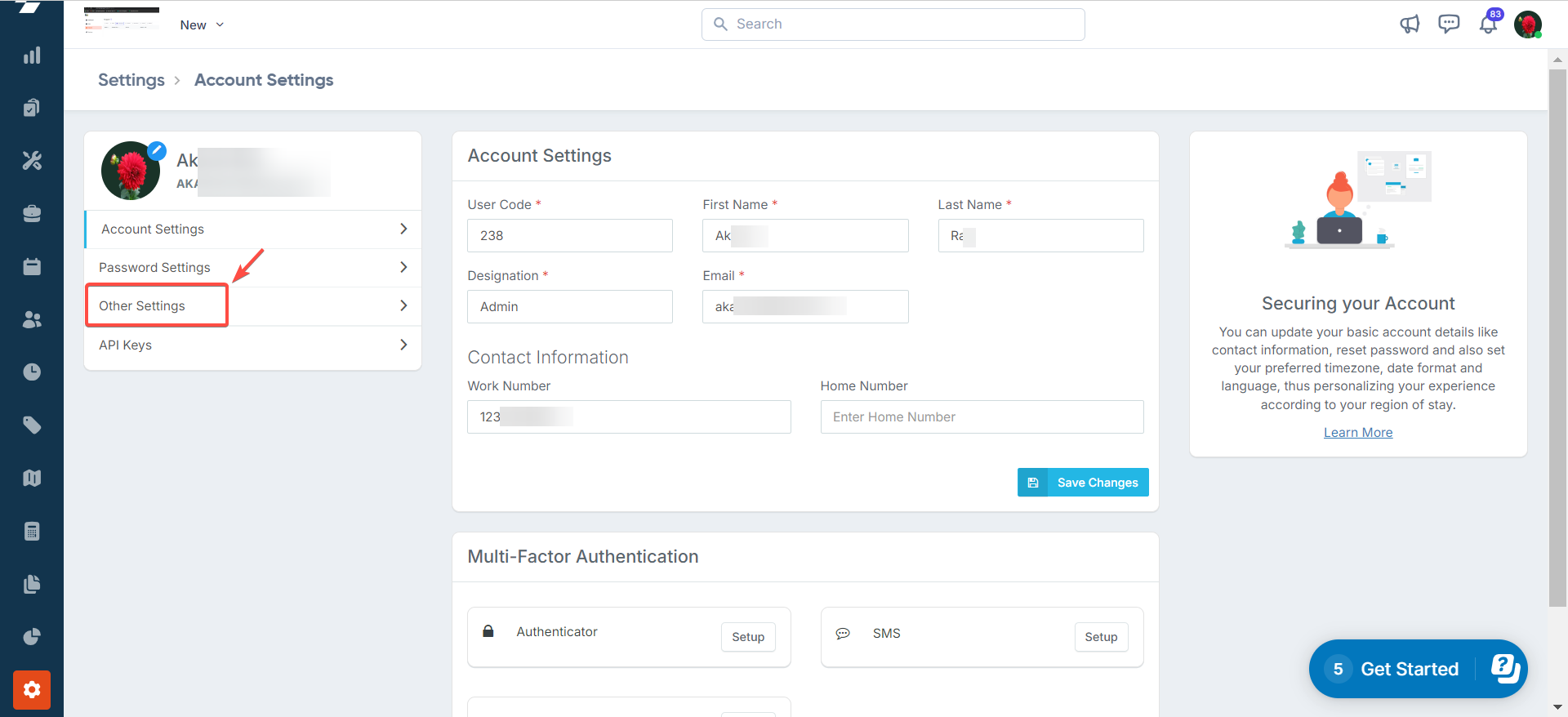Open the users group icon in sidebar
1568x717 pixels.
[x=32, y=319]
